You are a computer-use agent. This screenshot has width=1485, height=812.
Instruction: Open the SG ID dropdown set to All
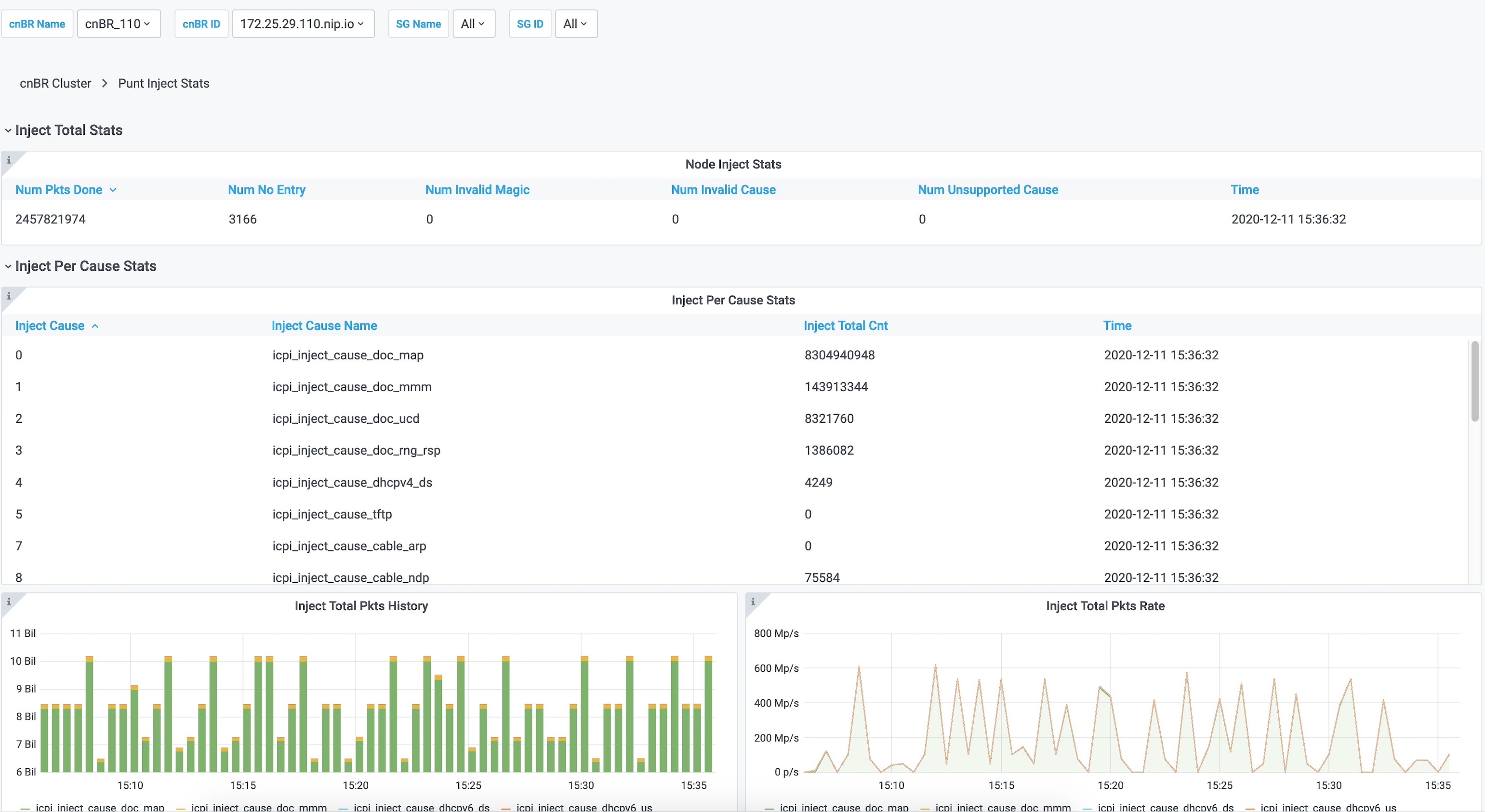pyautogui.click(x=576, y=24)
